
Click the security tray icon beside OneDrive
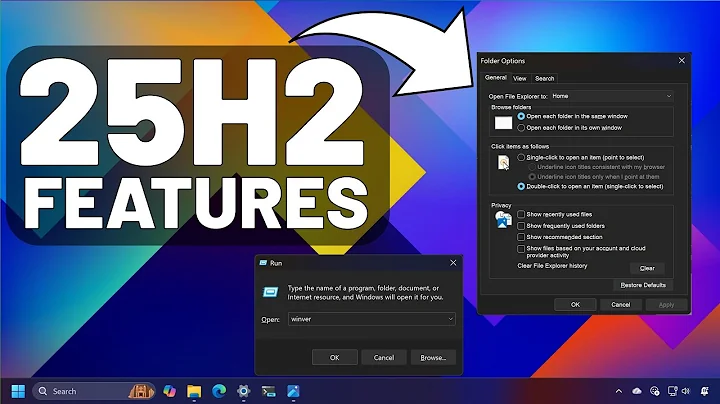pyautogui.click(x=655, y=391)
